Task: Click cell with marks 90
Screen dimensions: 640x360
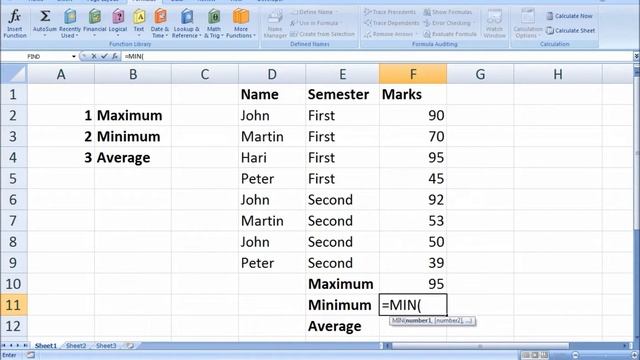Action: pos(413,115)
